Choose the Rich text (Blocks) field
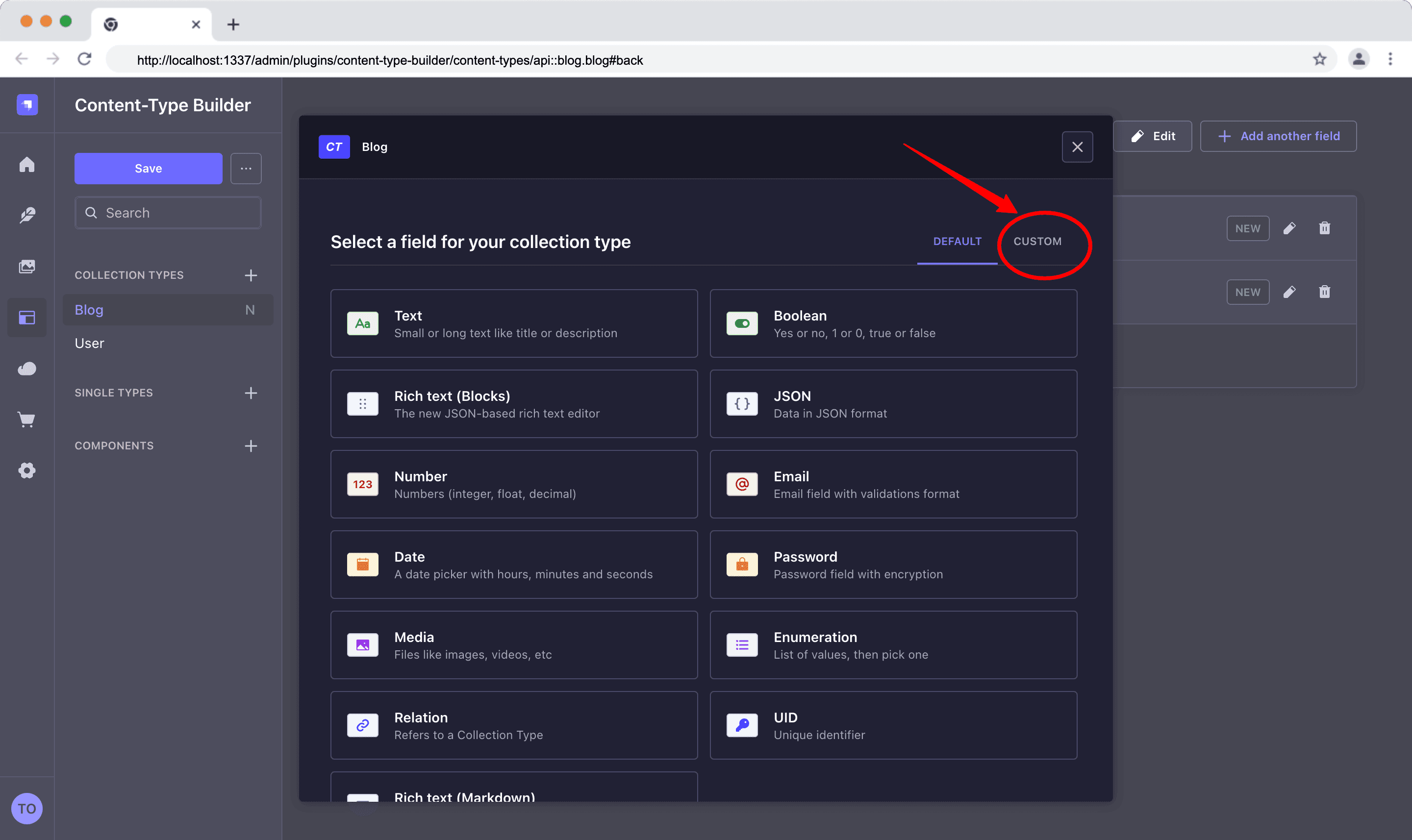This screenshot has height=840, width=1412. pos(513,404)
